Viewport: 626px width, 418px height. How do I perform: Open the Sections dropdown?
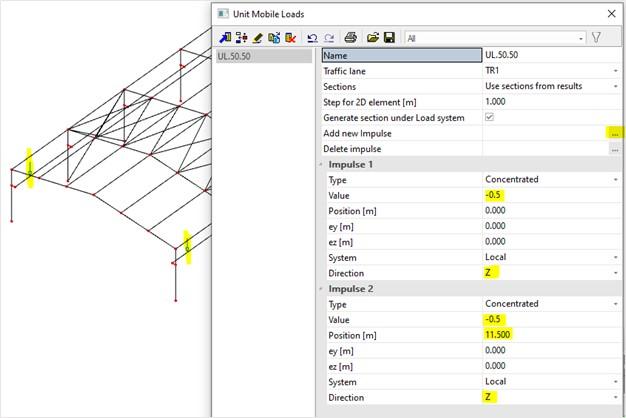click(614, 87)
